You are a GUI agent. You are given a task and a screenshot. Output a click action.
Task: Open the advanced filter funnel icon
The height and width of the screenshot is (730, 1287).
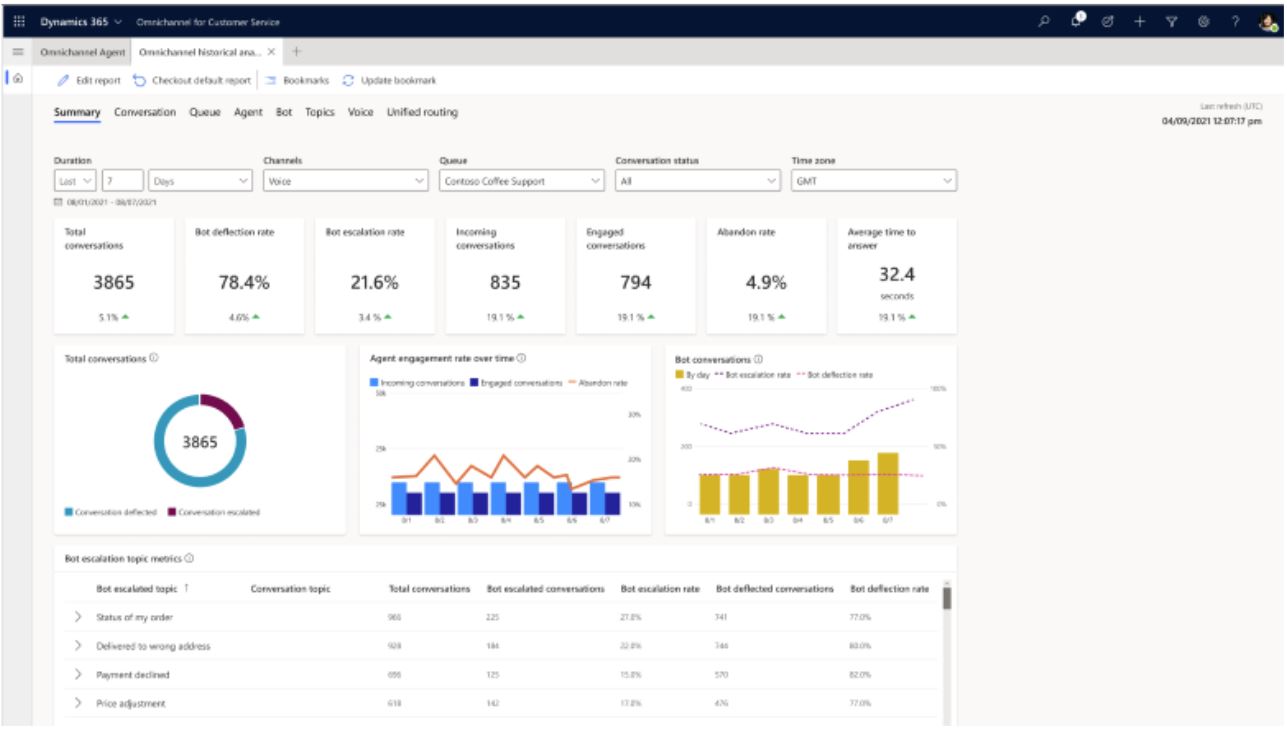point(1171,21)
